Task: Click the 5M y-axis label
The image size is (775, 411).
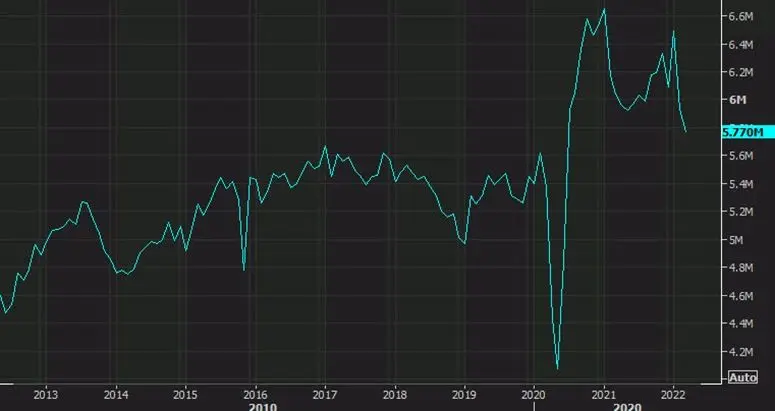Action: pyautogui.click(x=737, y=240)
